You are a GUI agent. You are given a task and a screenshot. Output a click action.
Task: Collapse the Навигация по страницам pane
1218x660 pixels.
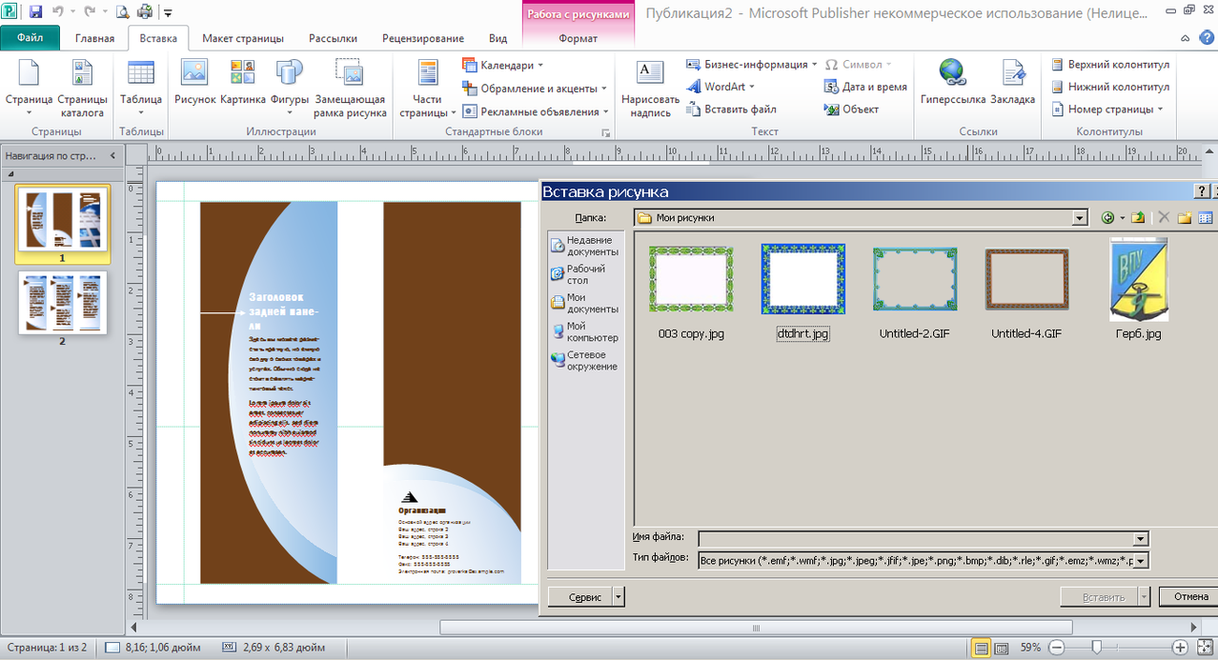[113, 155]
